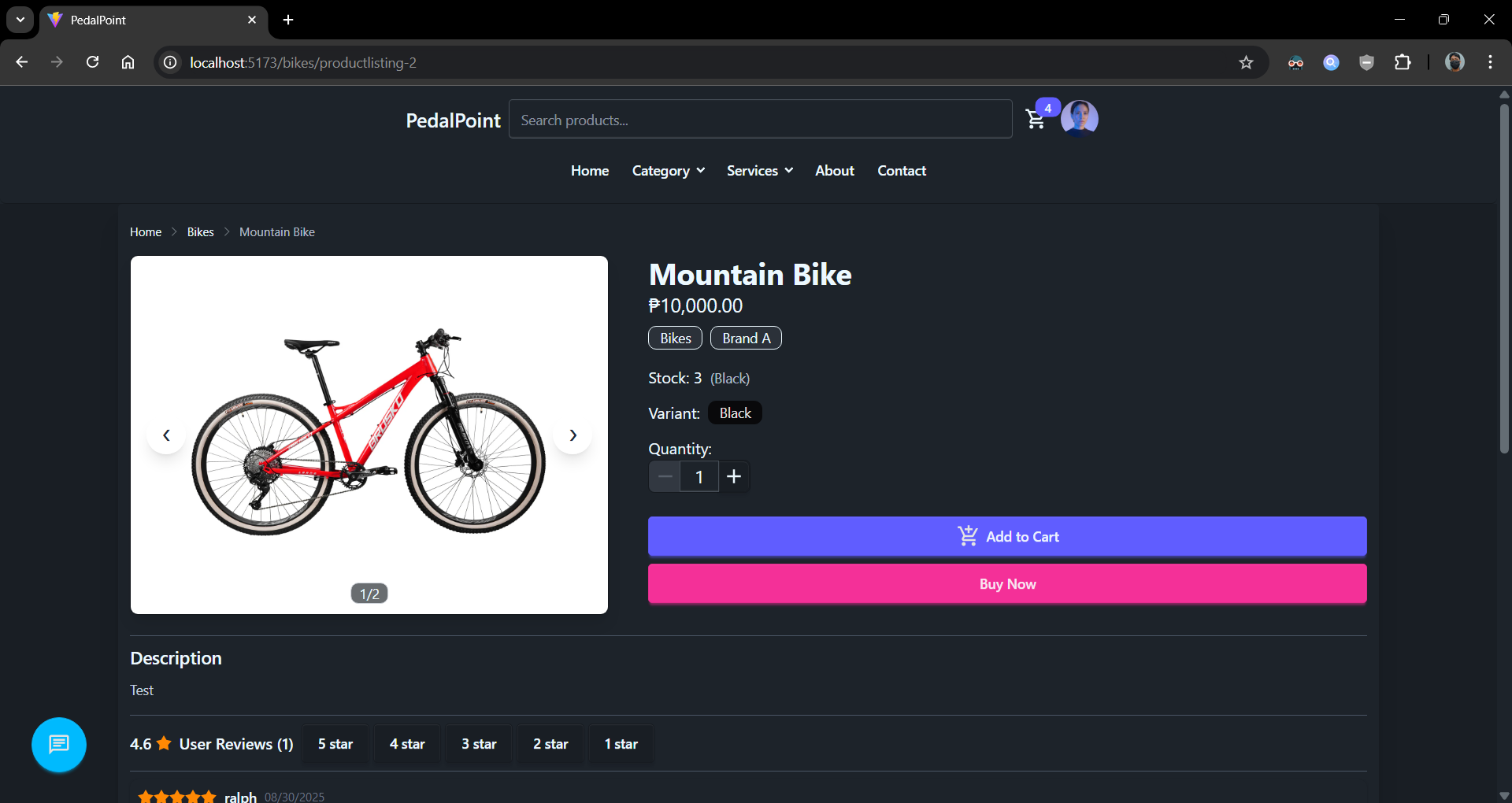Filter reviews by 5 star

pos(335,744)
